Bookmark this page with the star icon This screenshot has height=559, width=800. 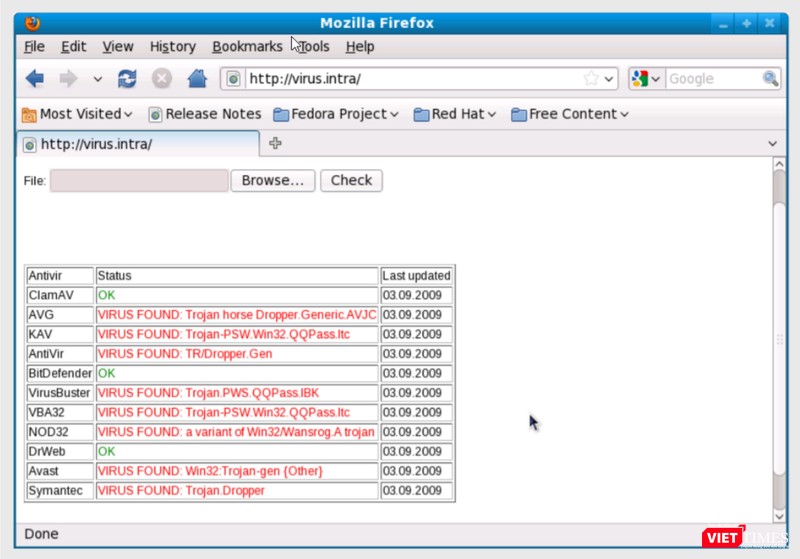(591, 79)
